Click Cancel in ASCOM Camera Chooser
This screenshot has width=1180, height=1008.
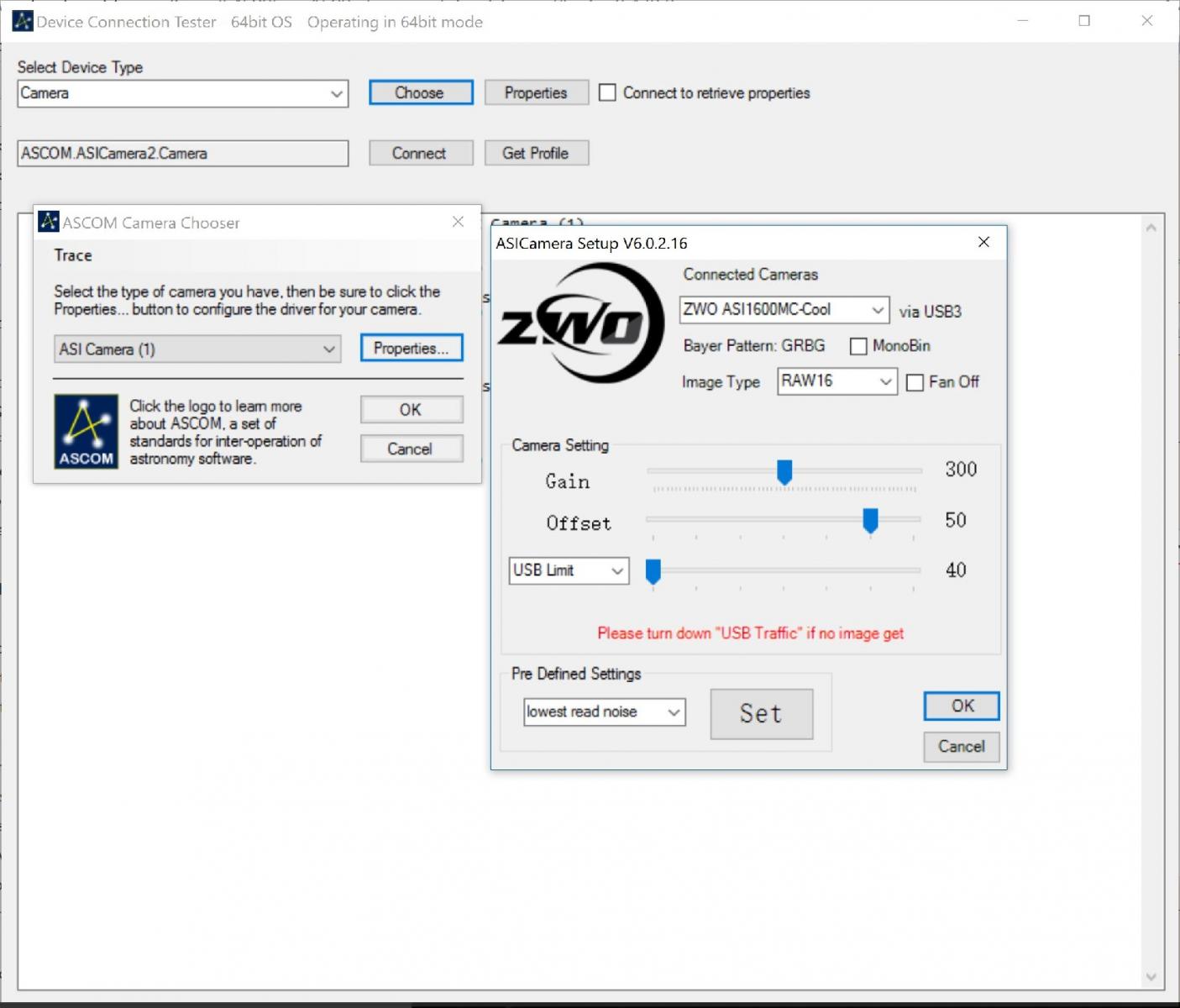412,449
